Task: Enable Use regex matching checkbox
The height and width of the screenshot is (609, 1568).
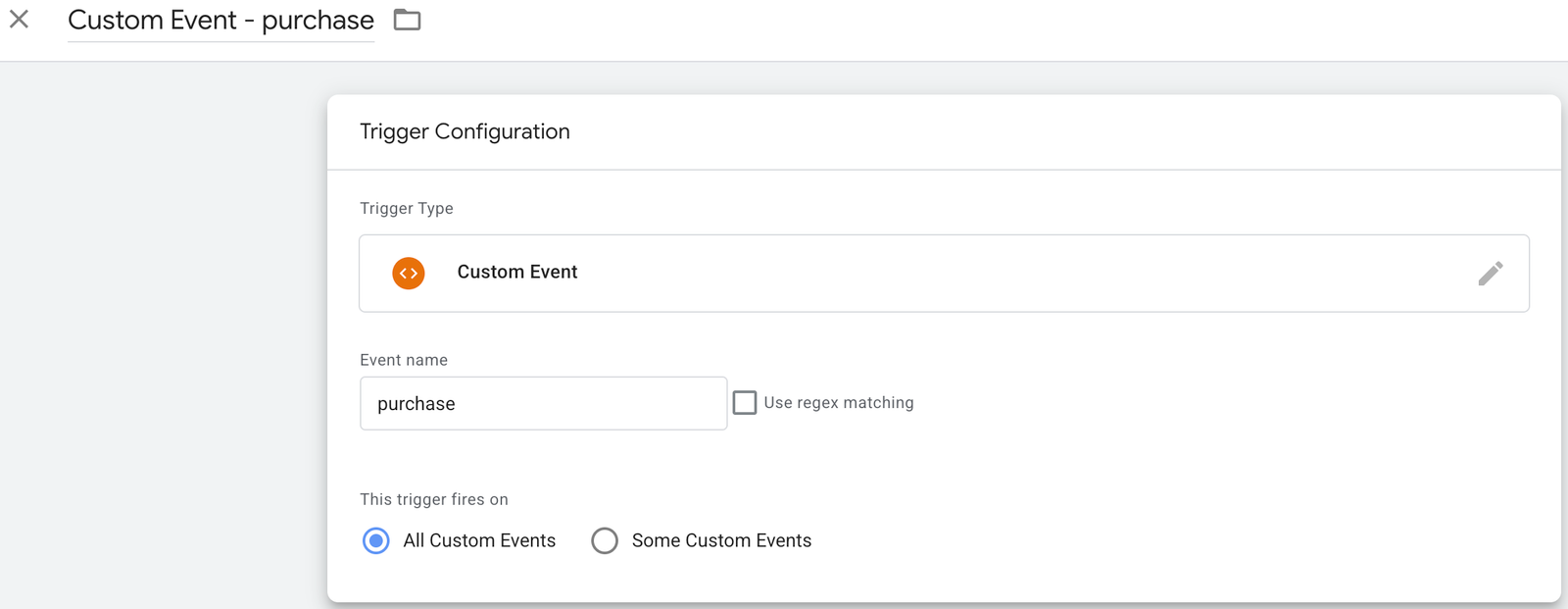Action: (x=745, y=403)
